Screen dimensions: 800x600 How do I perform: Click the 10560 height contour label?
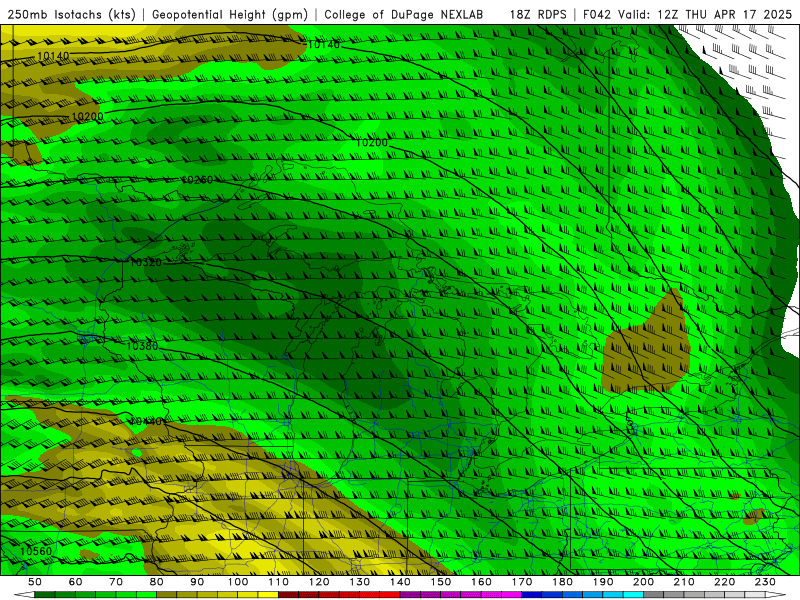click(36, 551)
